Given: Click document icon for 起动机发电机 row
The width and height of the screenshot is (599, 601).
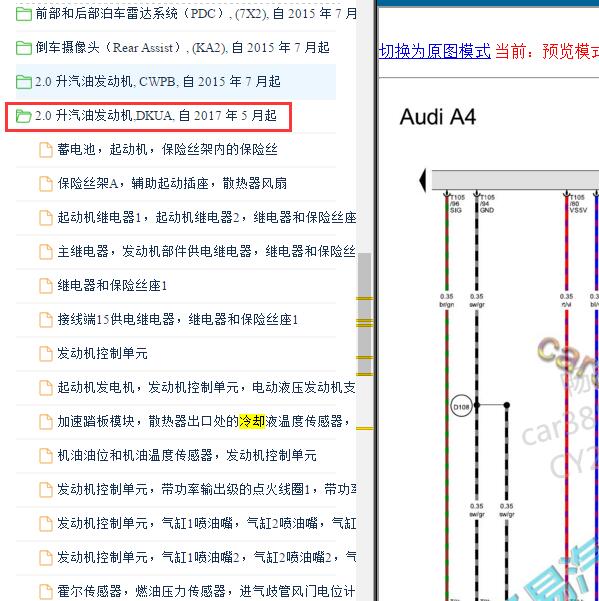Looking at the screenshot, I should pos(46,388).
